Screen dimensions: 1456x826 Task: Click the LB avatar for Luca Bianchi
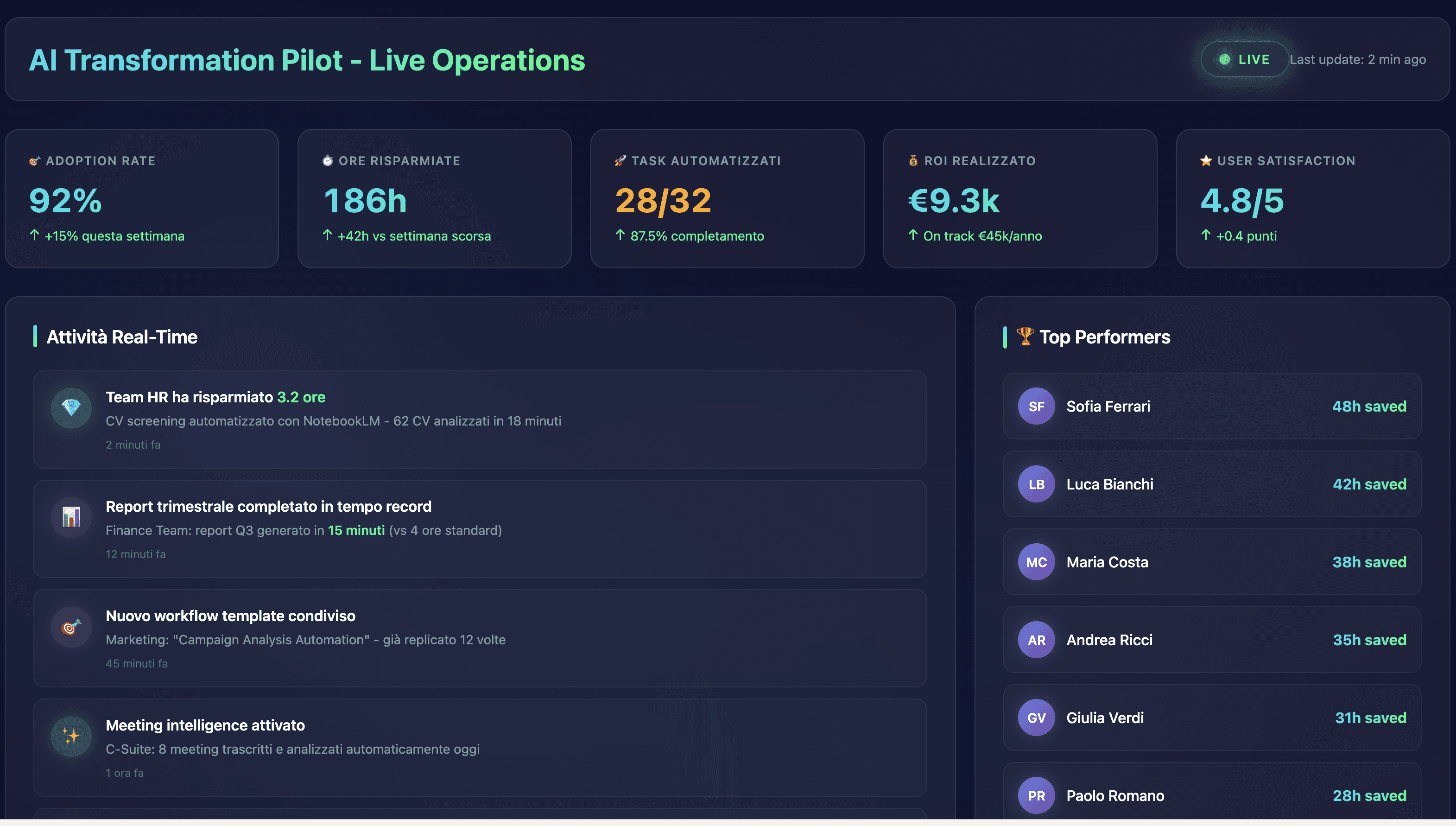pos(1036,484)
